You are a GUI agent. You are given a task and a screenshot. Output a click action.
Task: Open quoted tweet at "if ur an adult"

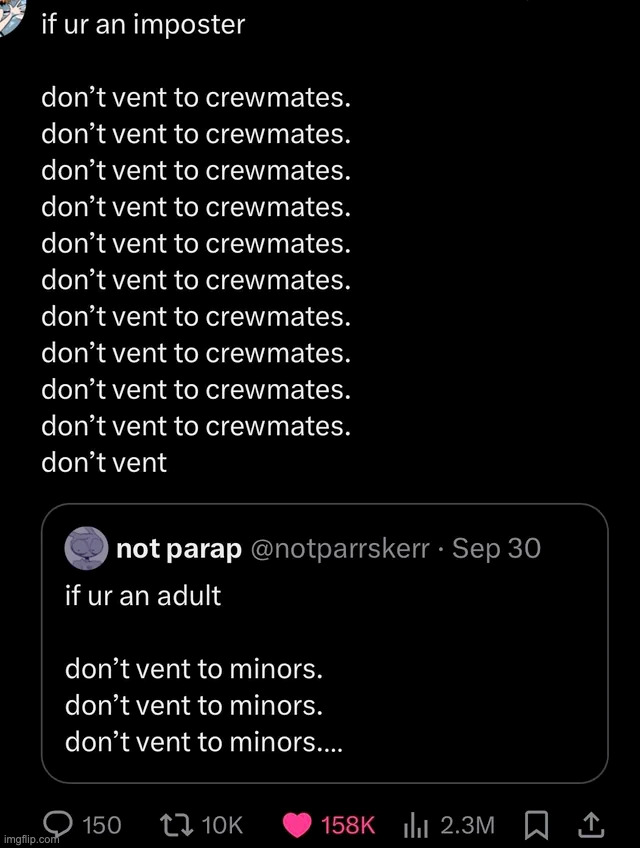pyautogui.click(x=143, y=596)
